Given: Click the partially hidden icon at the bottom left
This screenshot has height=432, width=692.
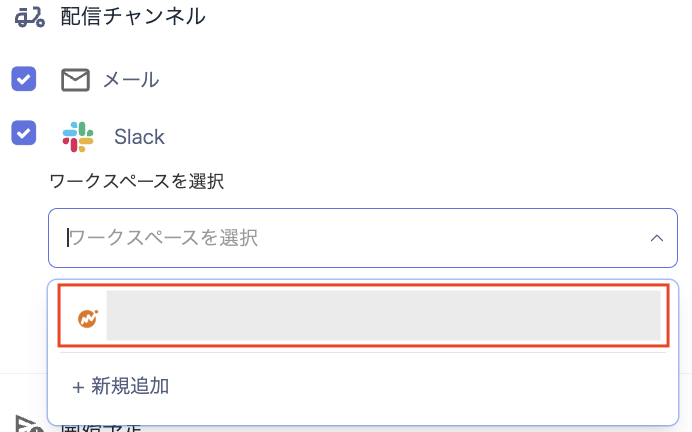Looking at the screenshot, I should point(27,424).
